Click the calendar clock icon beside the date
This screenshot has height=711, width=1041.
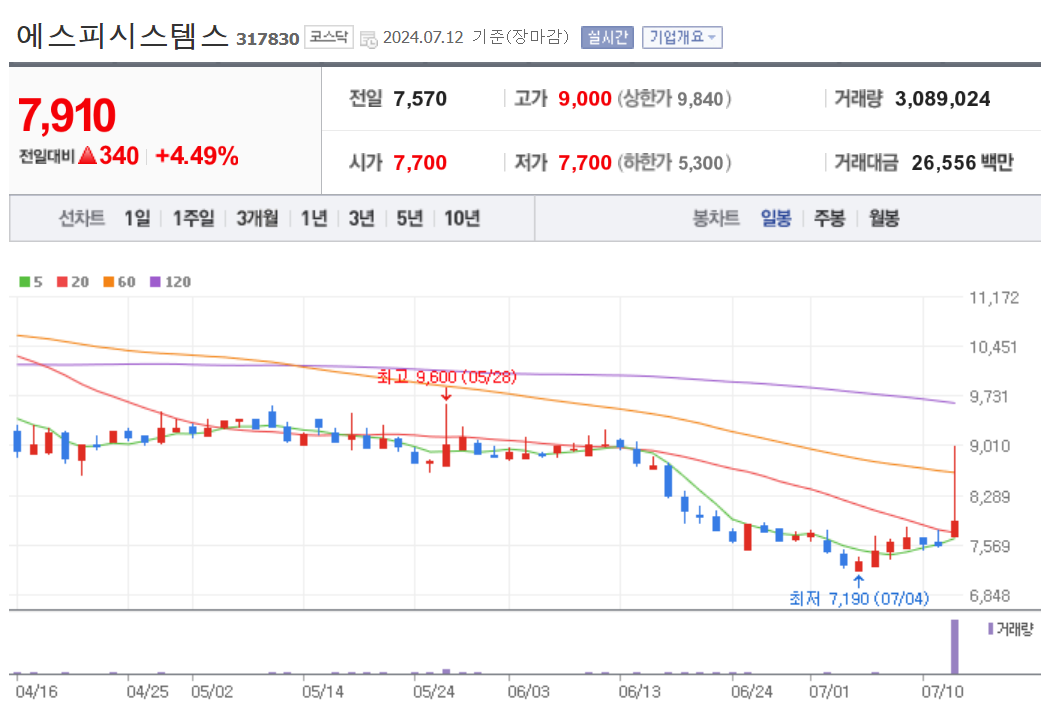tap(368, 39)
